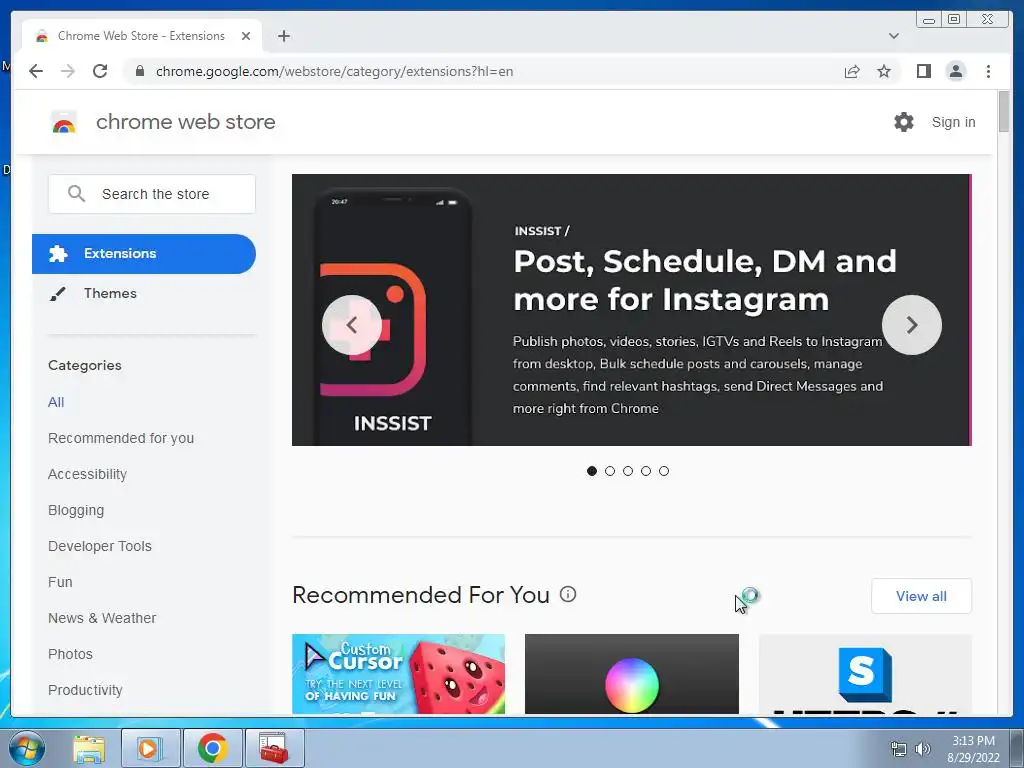Open the Photos category
The image size is (1024, 768).
(x=71, y=654)
